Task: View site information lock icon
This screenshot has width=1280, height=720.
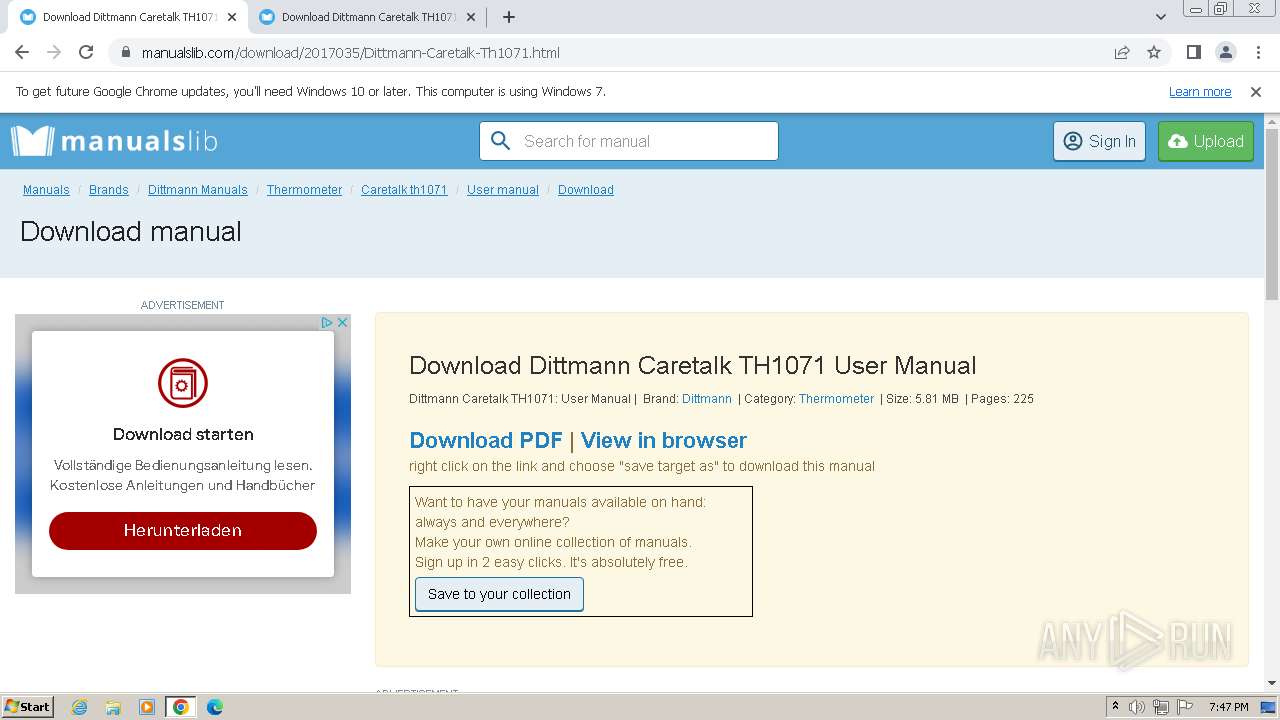Action: pos(125,52)
